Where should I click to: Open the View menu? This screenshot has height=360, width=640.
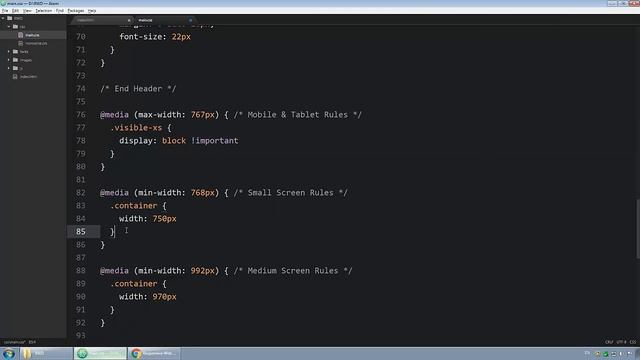tap(27, 11)
